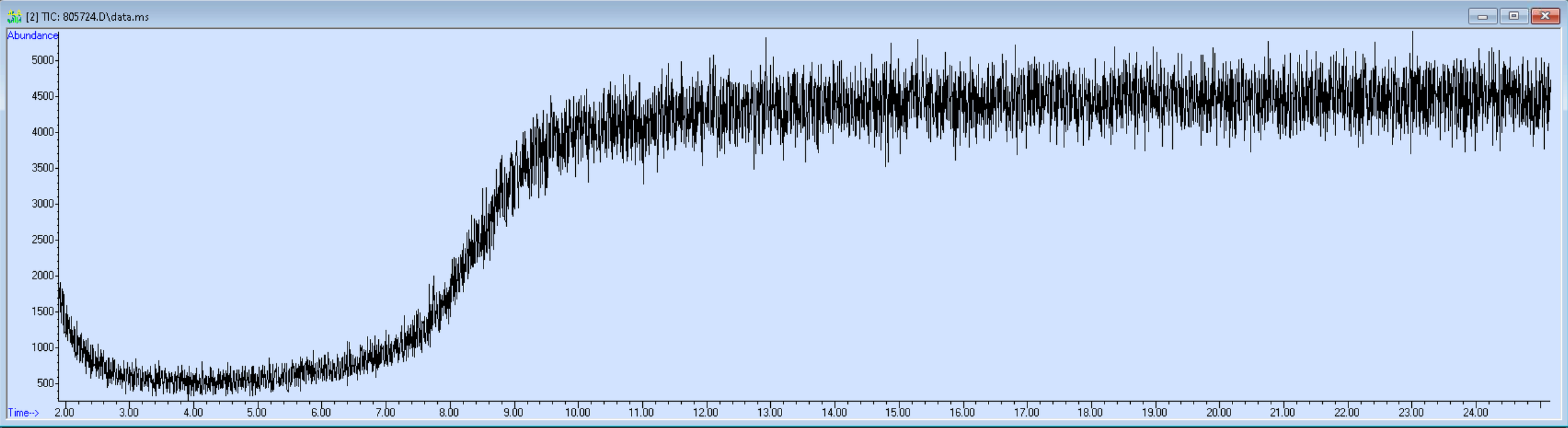Click the 10.00 time tick label

[x=577, y=412]
